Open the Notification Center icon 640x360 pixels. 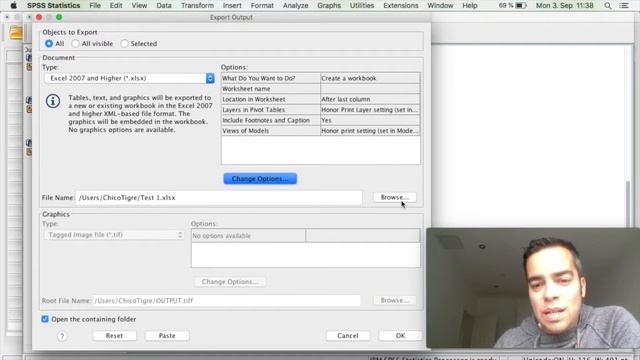pos(624,5)
